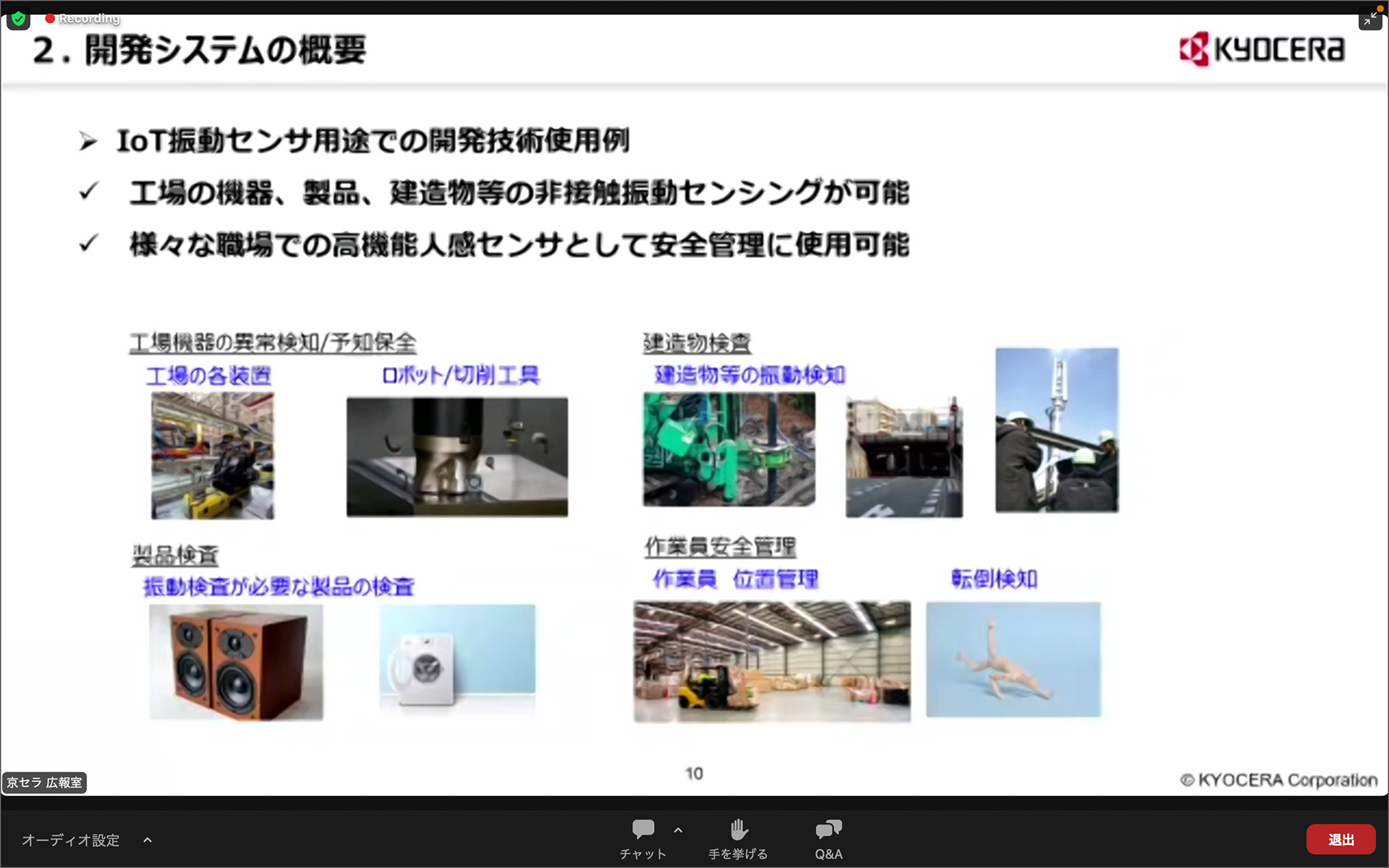Click 退出 to leave the meeting

pos(1341,839)
